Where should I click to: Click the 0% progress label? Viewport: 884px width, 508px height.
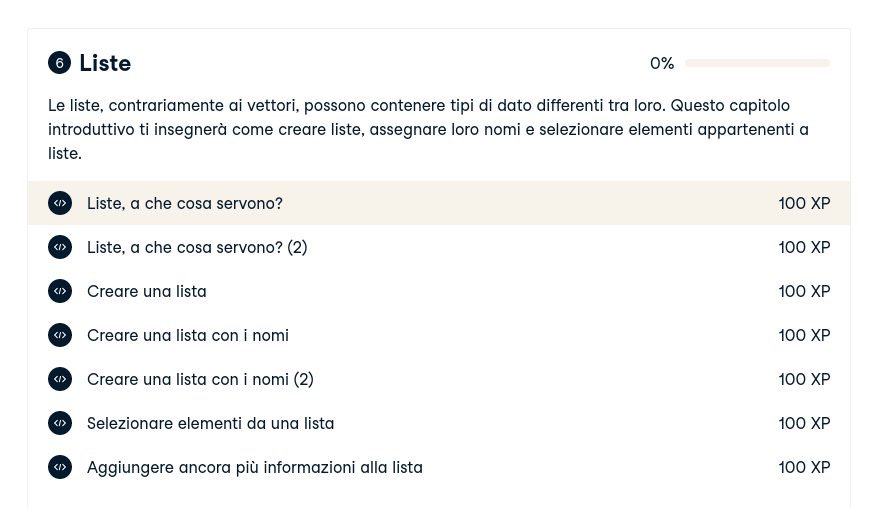(662, 63)
